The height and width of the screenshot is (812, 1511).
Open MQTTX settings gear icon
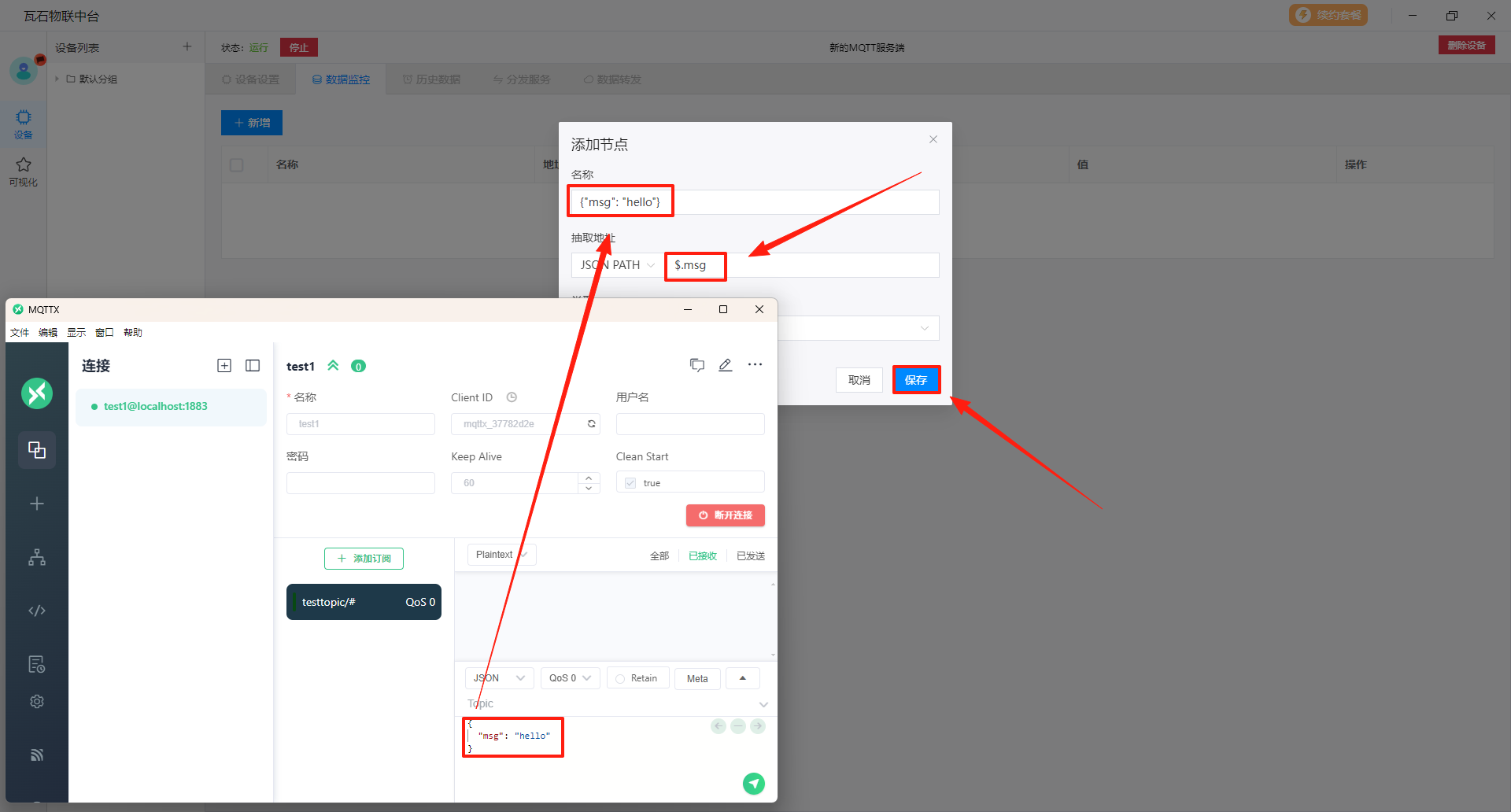37,701
